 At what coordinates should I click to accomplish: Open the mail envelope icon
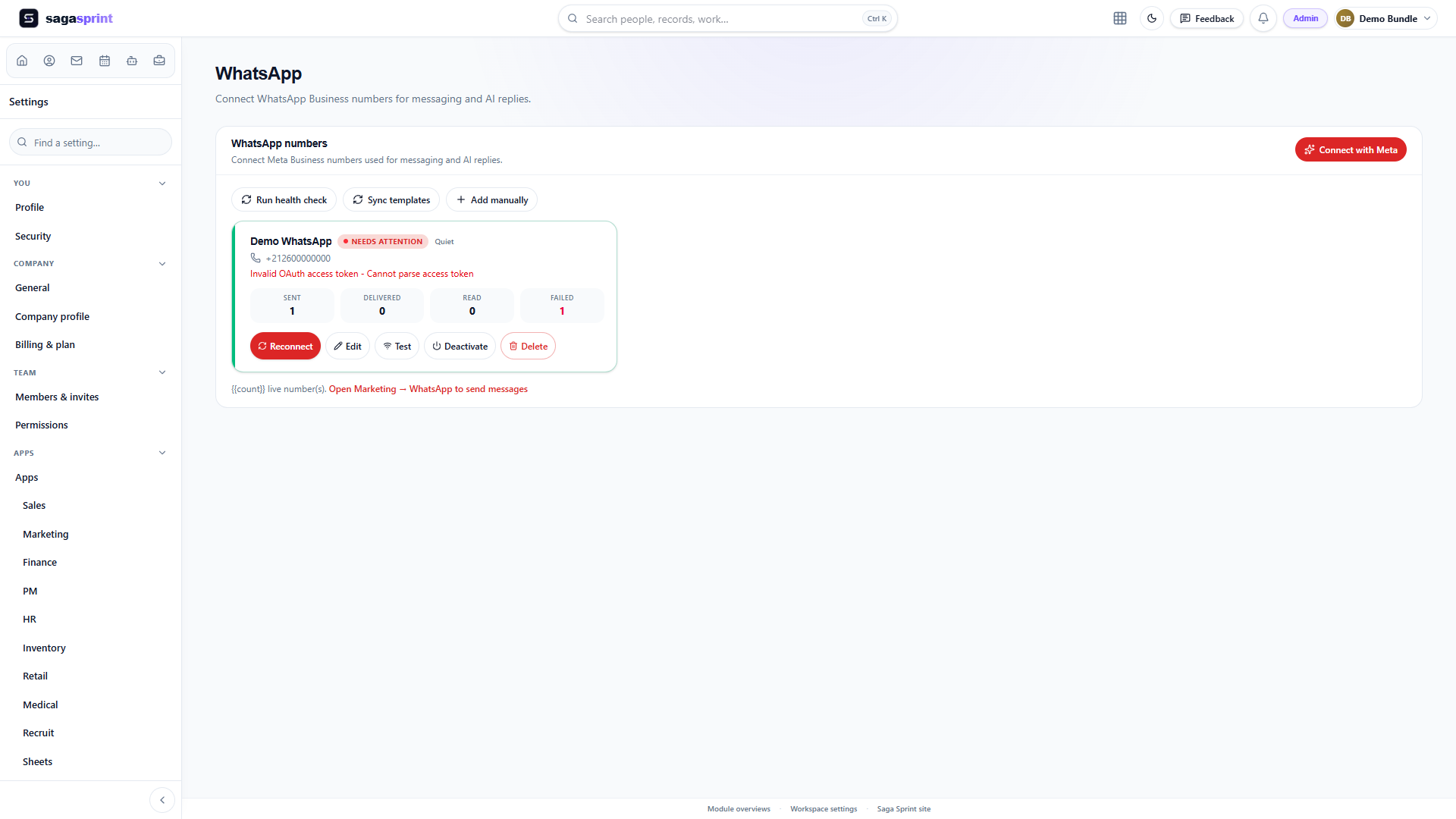point(77,61)
